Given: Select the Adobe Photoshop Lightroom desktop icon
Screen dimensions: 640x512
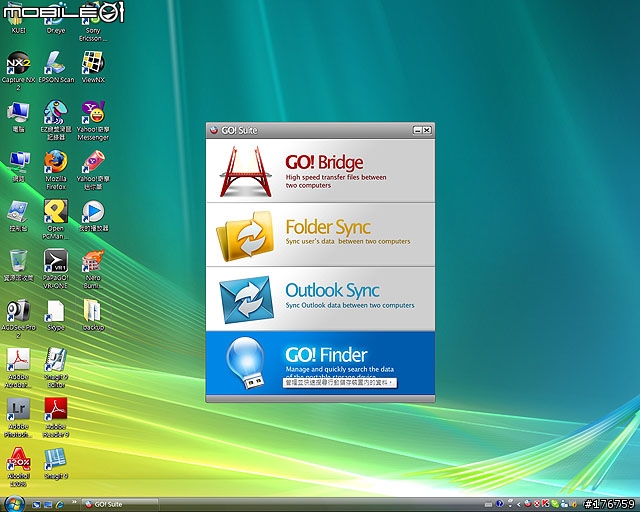Looking at the screenshot, I should click(x=18, y=417).
